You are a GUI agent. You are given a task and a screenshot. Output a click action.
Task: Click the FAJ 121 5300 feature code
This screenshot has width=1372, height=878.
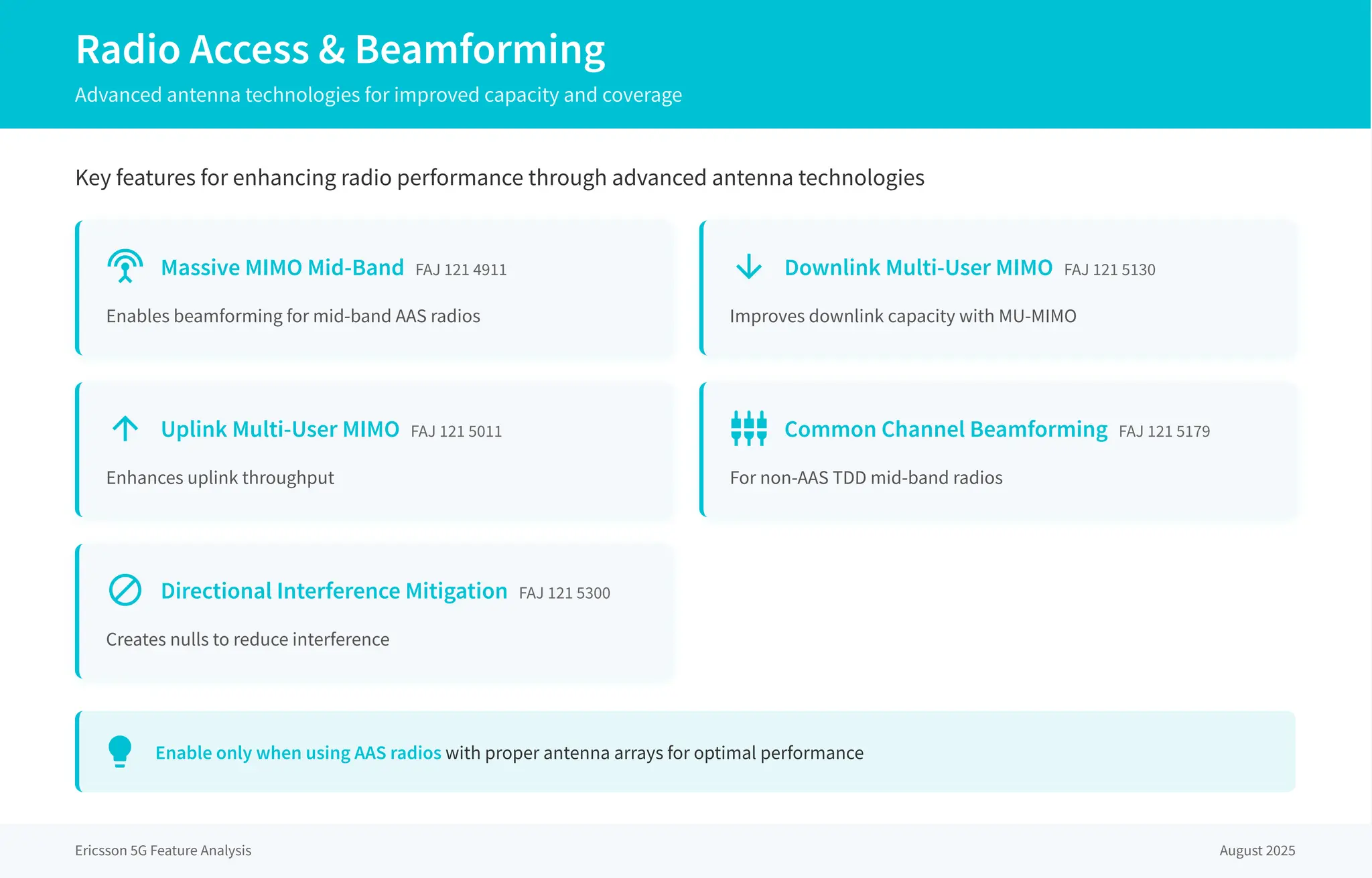click(x=565, y=593)
